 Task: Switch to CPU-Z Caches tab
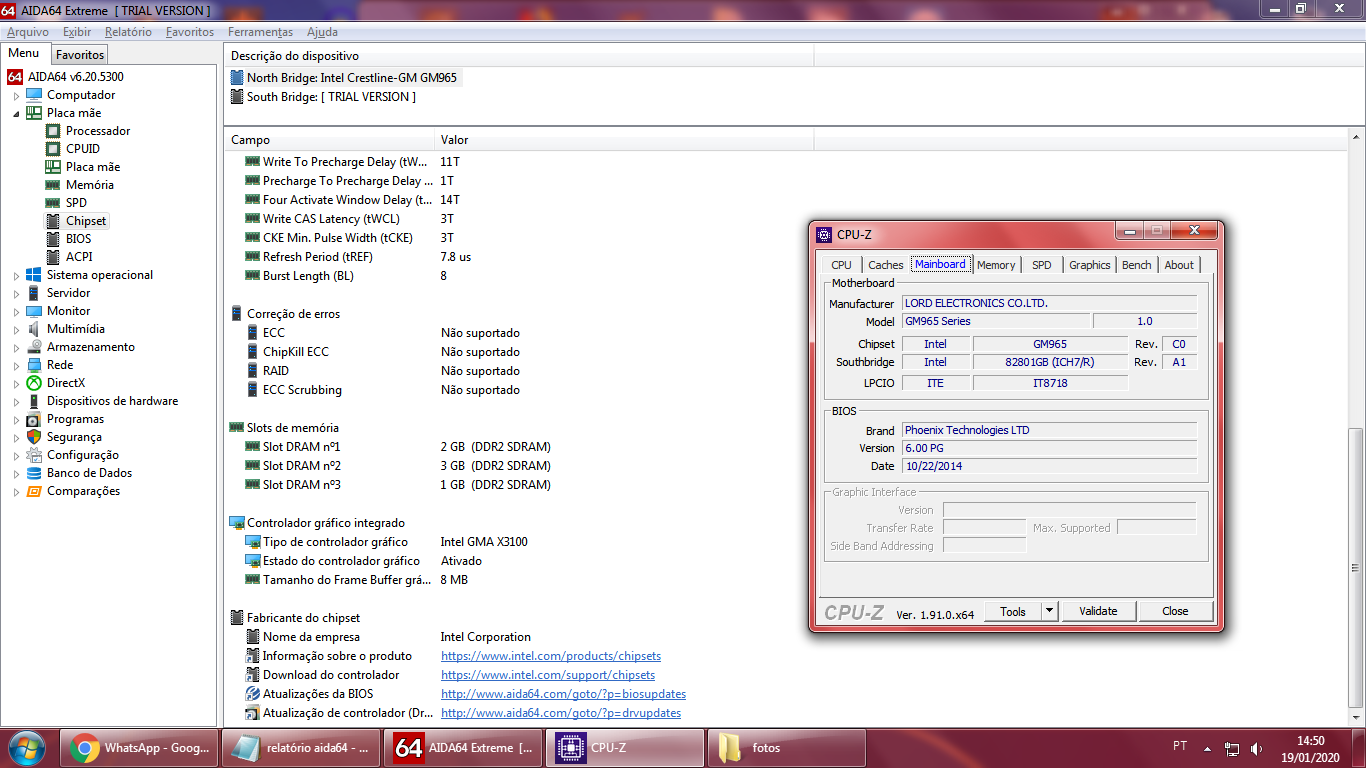(x=886, y=265)
